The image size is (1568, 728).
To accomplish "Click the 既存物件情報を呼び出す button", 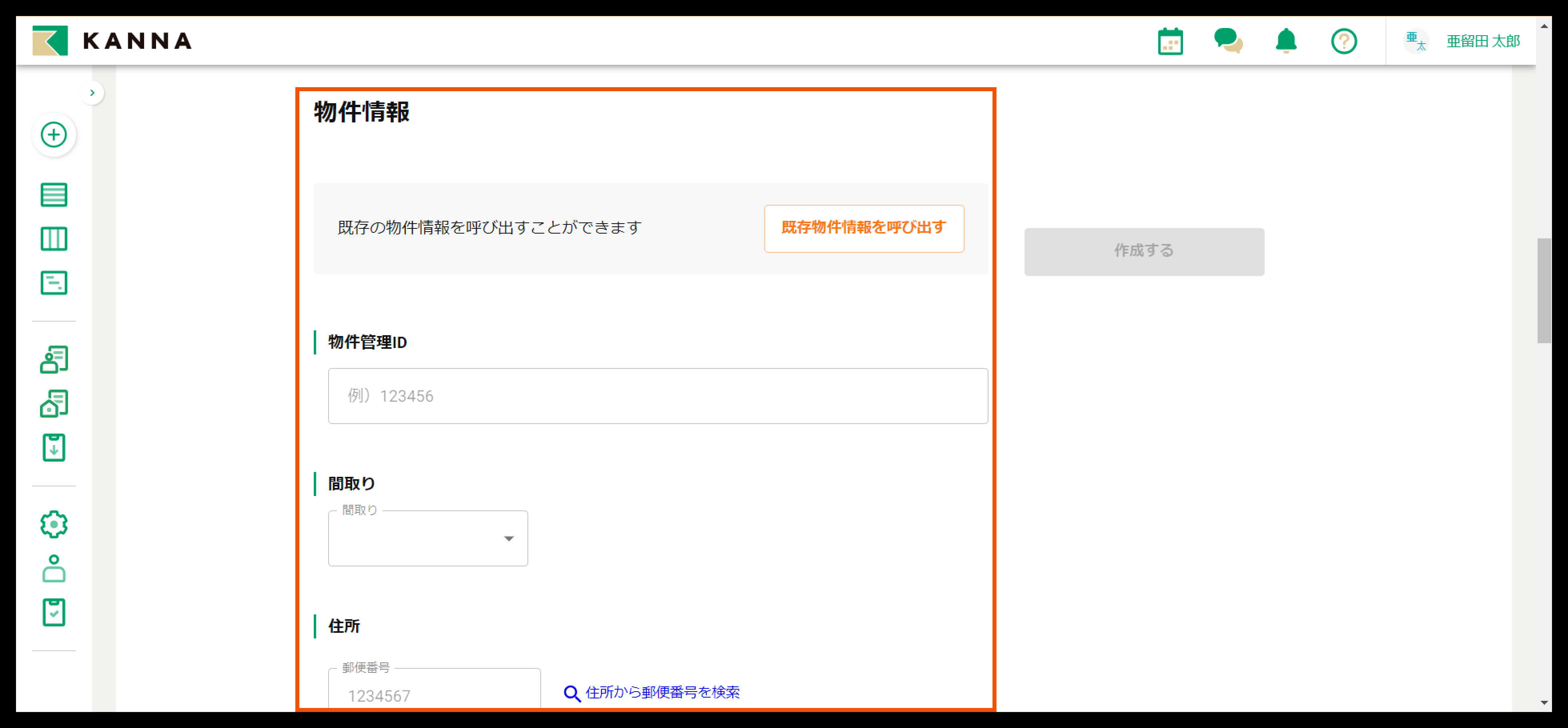I will click(864, 229).
